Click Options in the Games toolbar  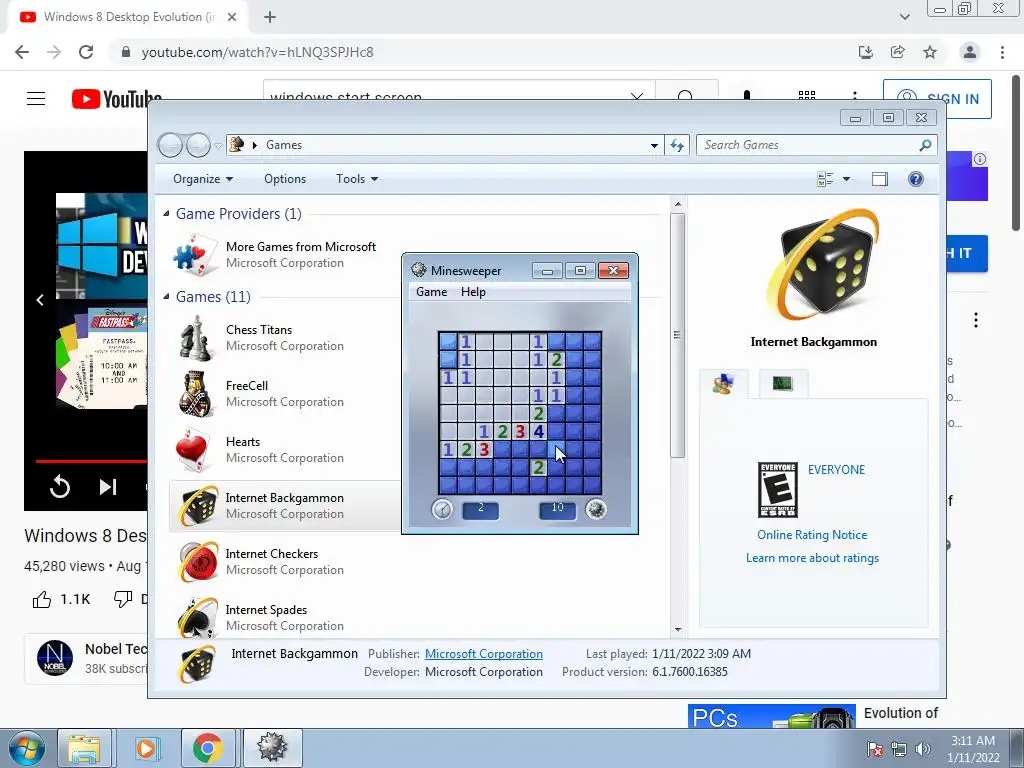(285, 179)
